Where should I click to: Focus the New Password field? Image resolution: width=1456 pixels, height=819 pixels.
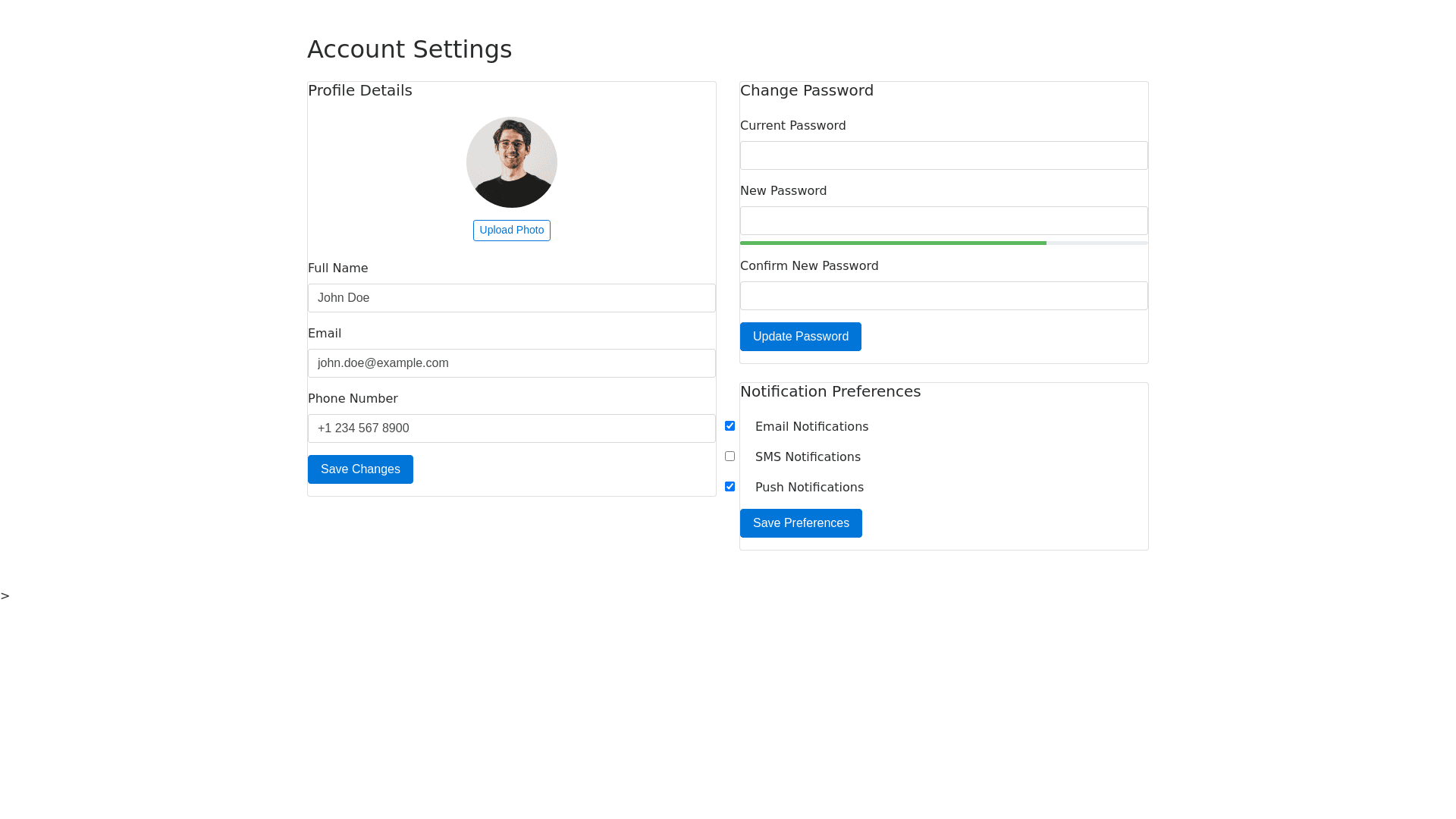coord(943,221)
